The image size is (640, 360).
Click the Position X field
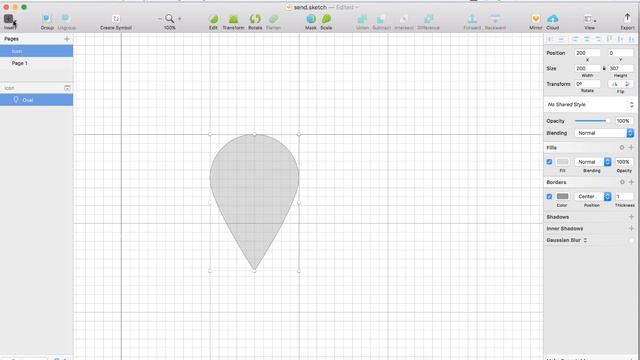(x=587, y=53)
